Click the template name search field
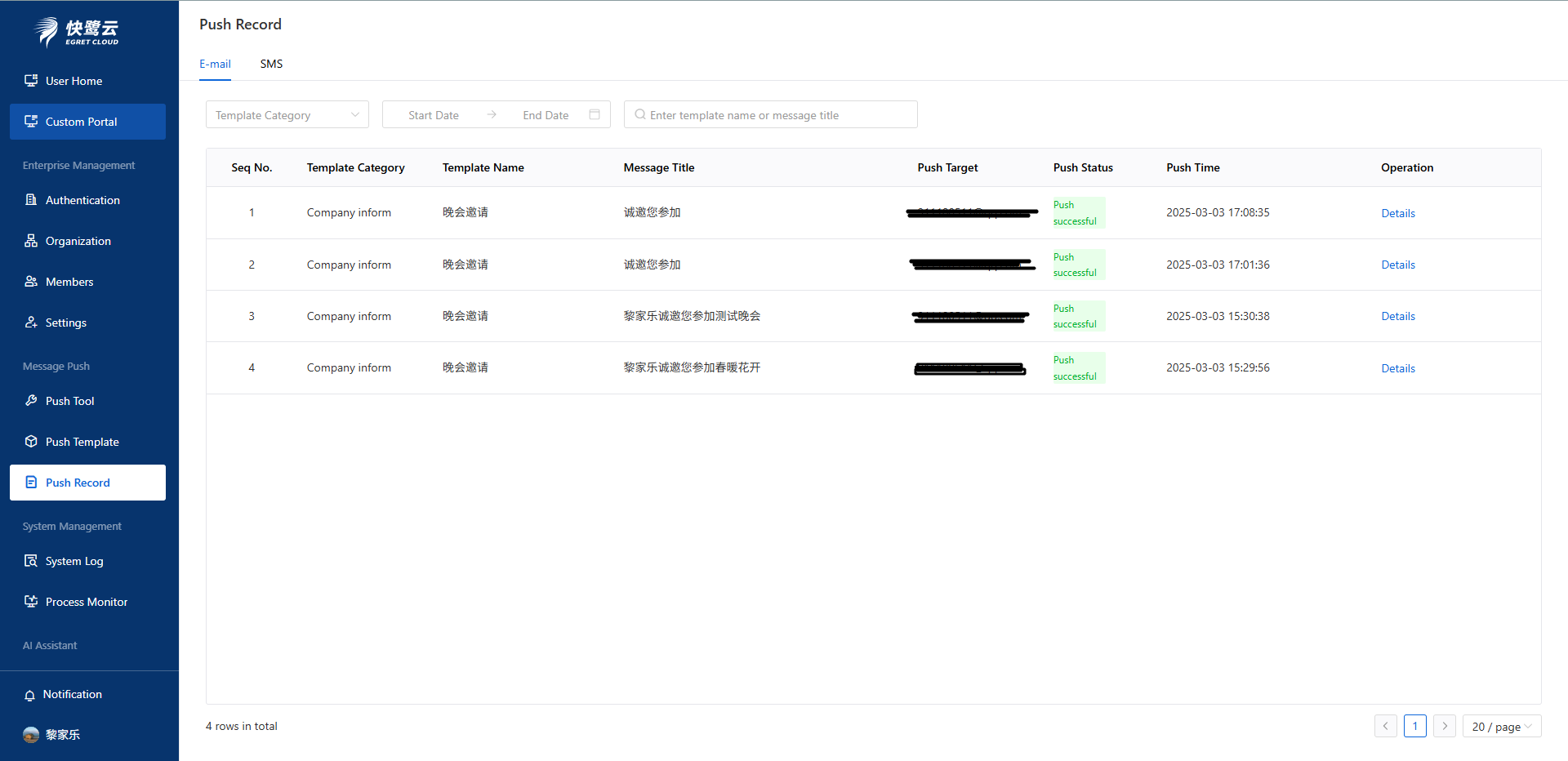 776,115
